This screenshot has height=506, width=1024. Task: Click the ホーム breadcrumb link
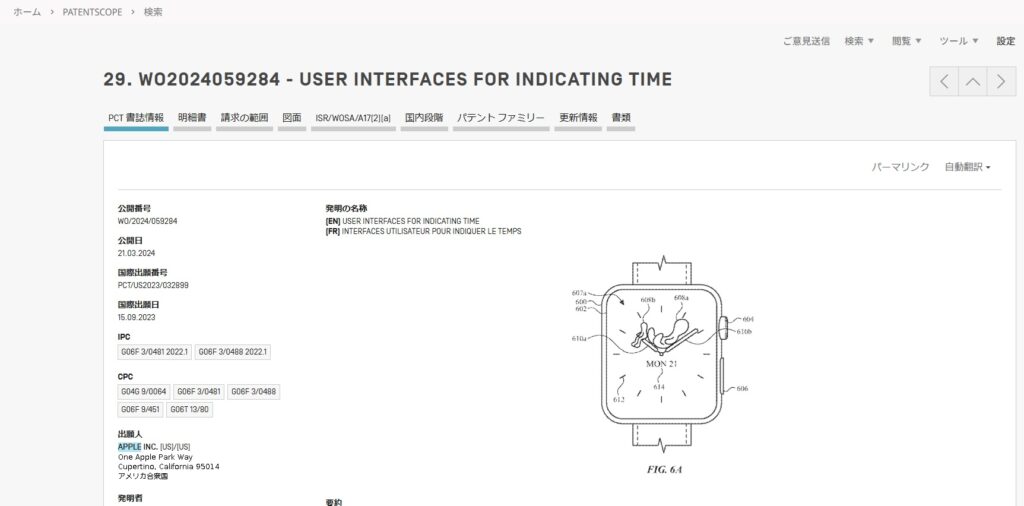click(27, 12)
